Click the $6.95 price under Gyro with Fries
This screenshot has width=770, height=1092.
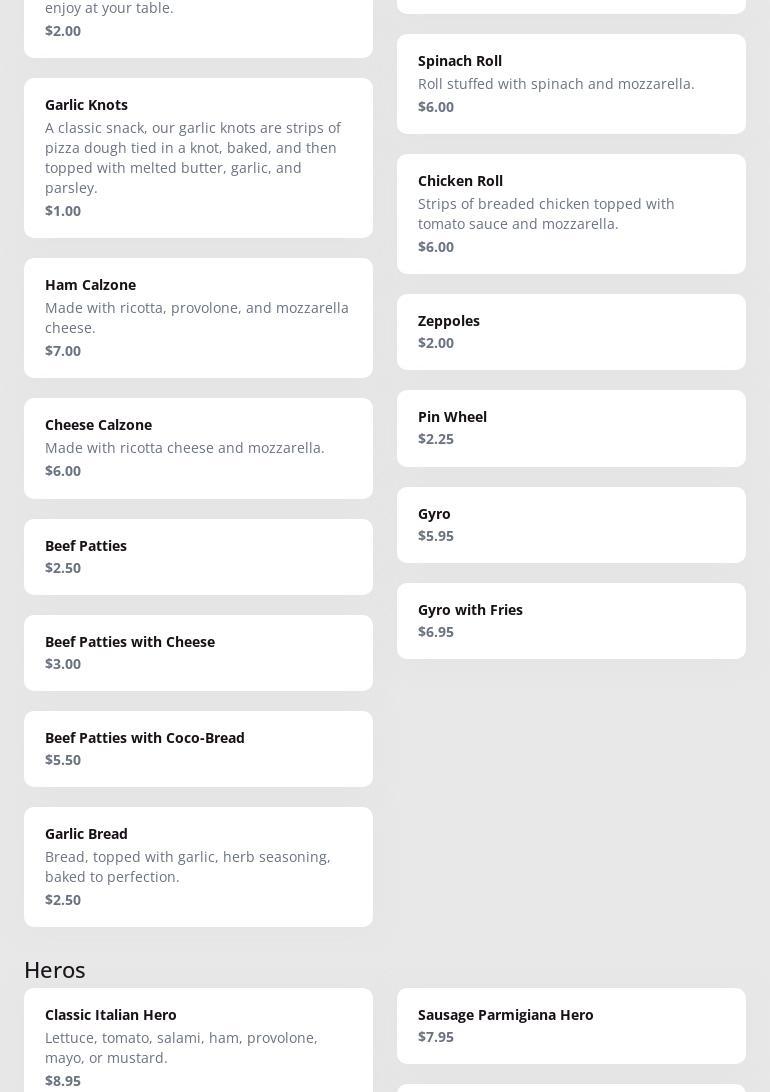[x=436, y=632]
